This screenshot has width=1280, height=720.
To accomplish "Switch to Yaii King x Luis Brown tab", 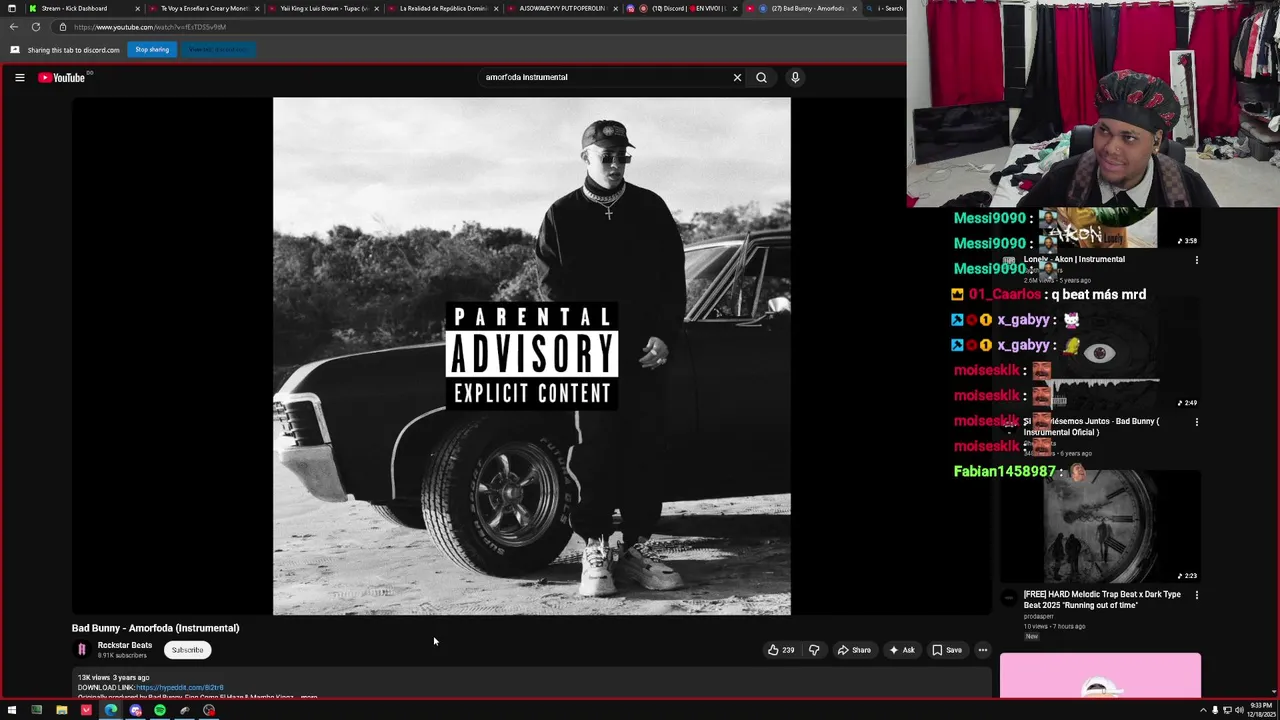I will (x=323, y=8).
